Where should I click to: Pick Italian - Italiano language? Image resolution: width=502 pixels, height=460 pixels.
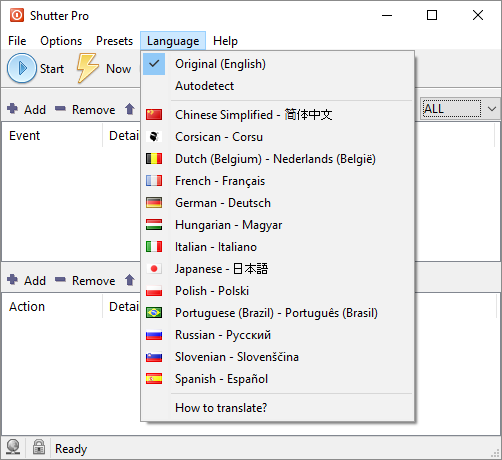pyautogui.click(x=277, y=247)
